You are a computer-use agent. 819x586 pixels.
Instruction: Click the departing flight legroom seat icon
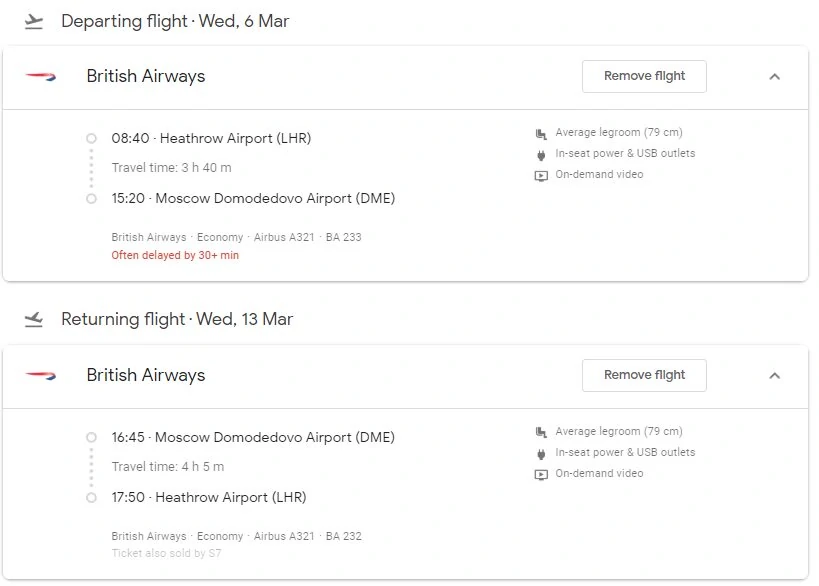[541, 134]
